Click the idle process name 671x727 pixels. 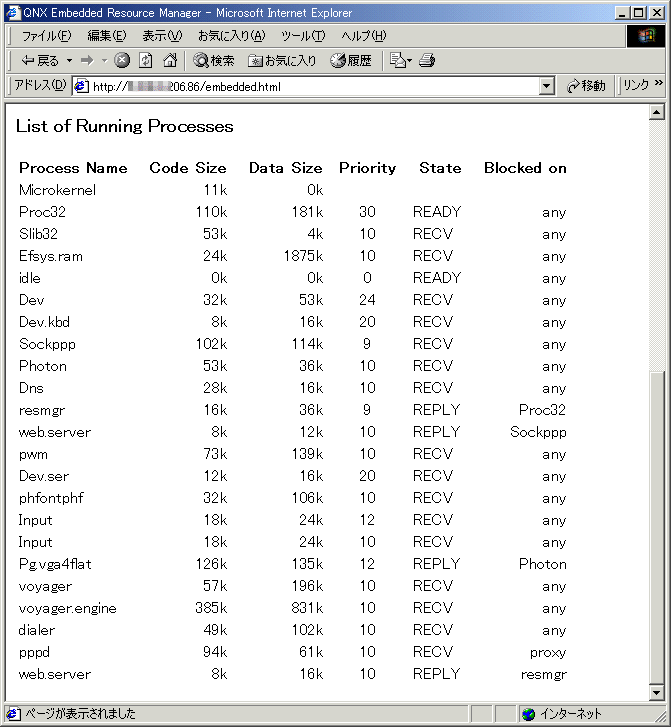click(x=30, y=278)
